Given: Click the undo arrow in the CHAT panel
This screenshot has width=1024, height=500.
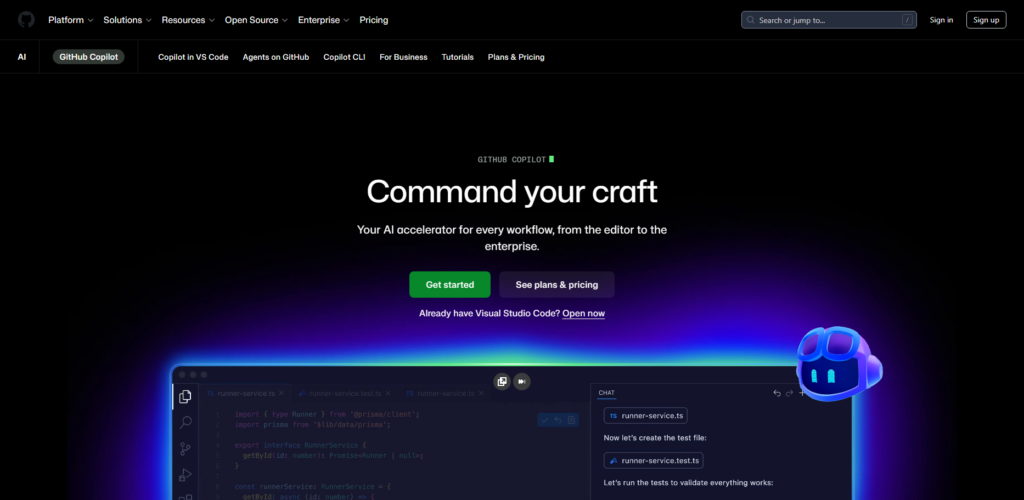Looking at the screenshot, I should click(776, 393).
